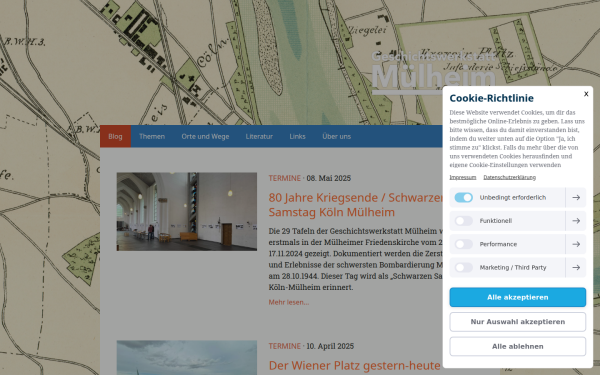Click TERMINE category above 08. Mai 2025
600x375 pixels.
coord(285,178)
